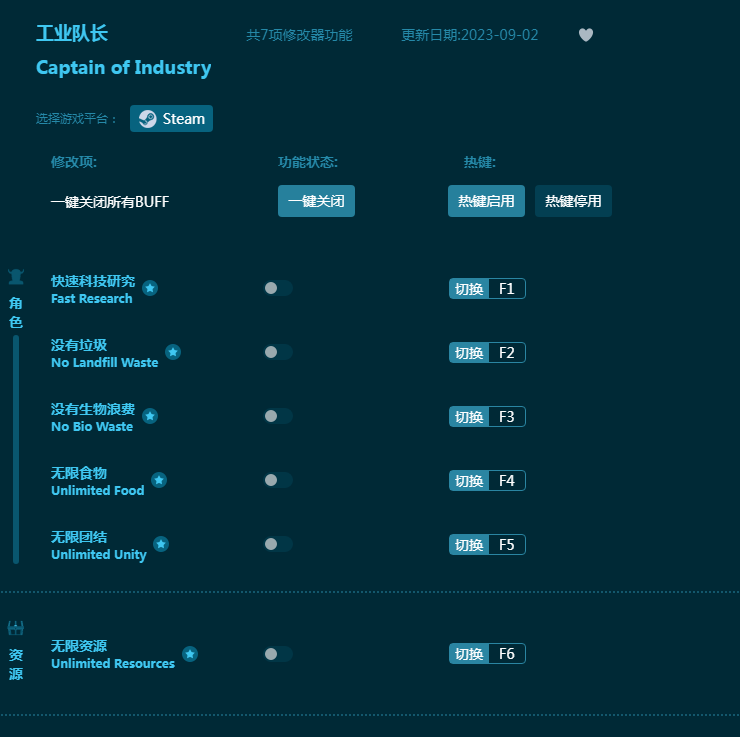Enable the Unlimited Food switch
The image size is (740, 737).
[x=278, y=480]
